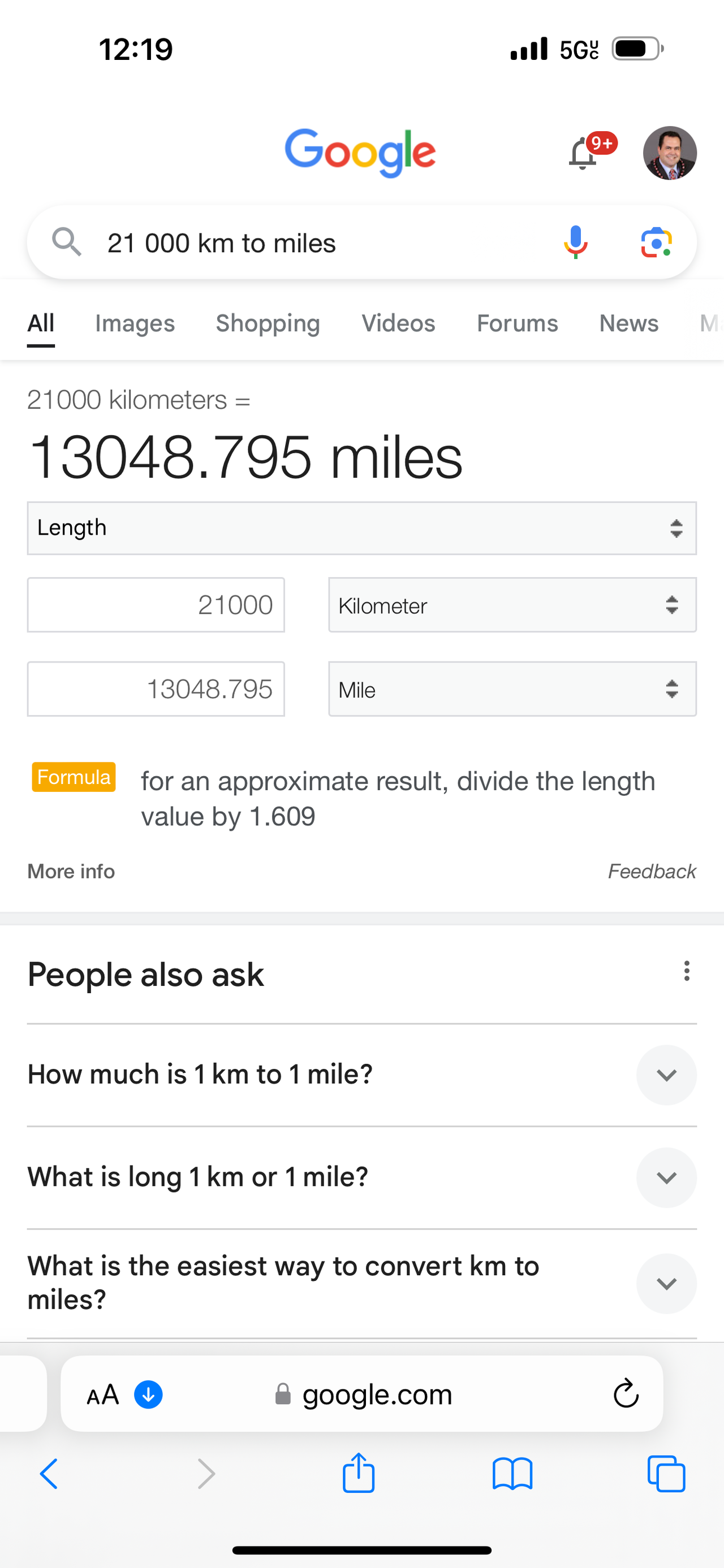Click the More info link

pyautogui.click(x=71, y=871)
